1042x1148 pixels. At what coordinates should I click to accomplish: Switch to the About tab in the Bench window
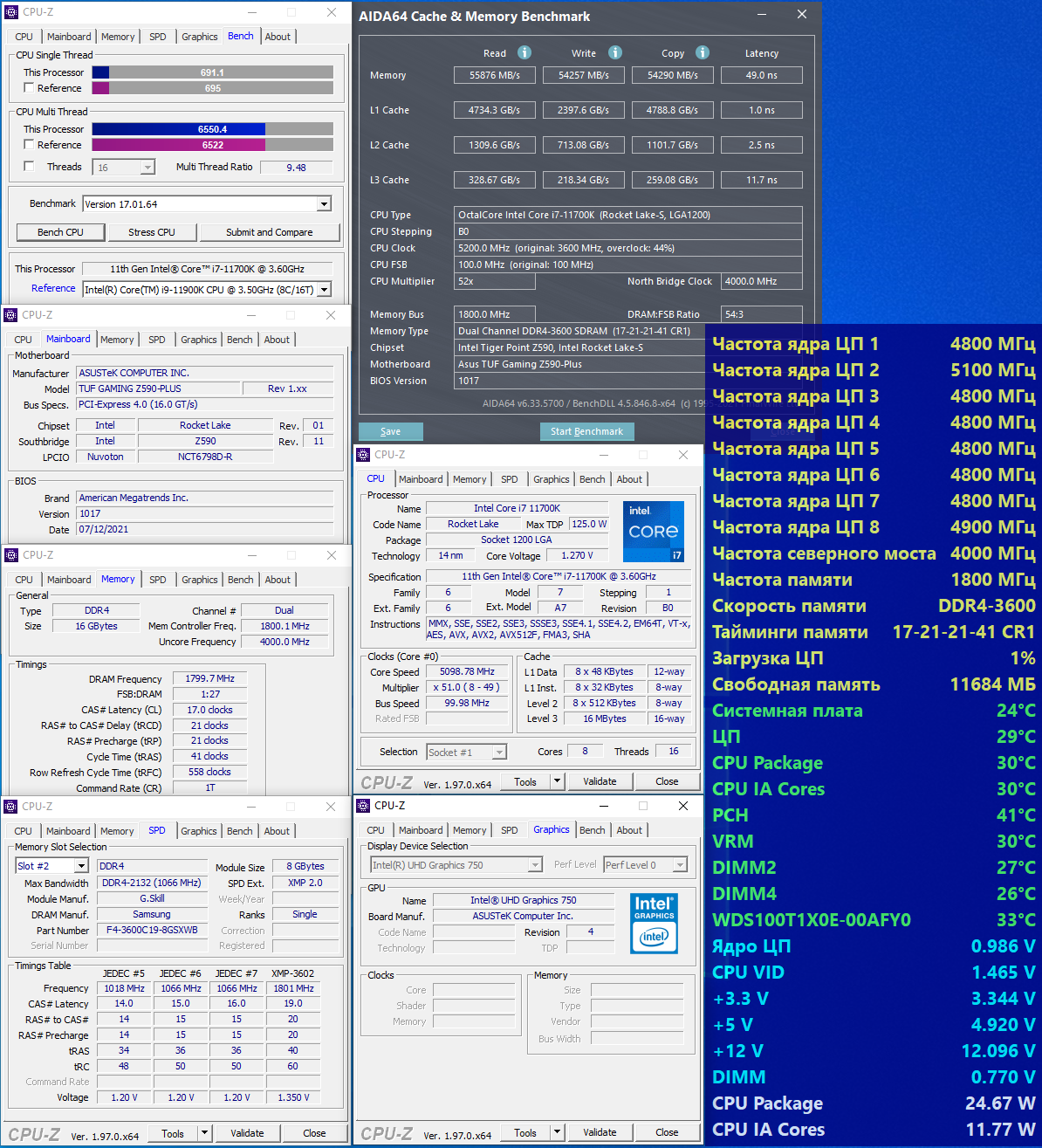tap(278, 37)
